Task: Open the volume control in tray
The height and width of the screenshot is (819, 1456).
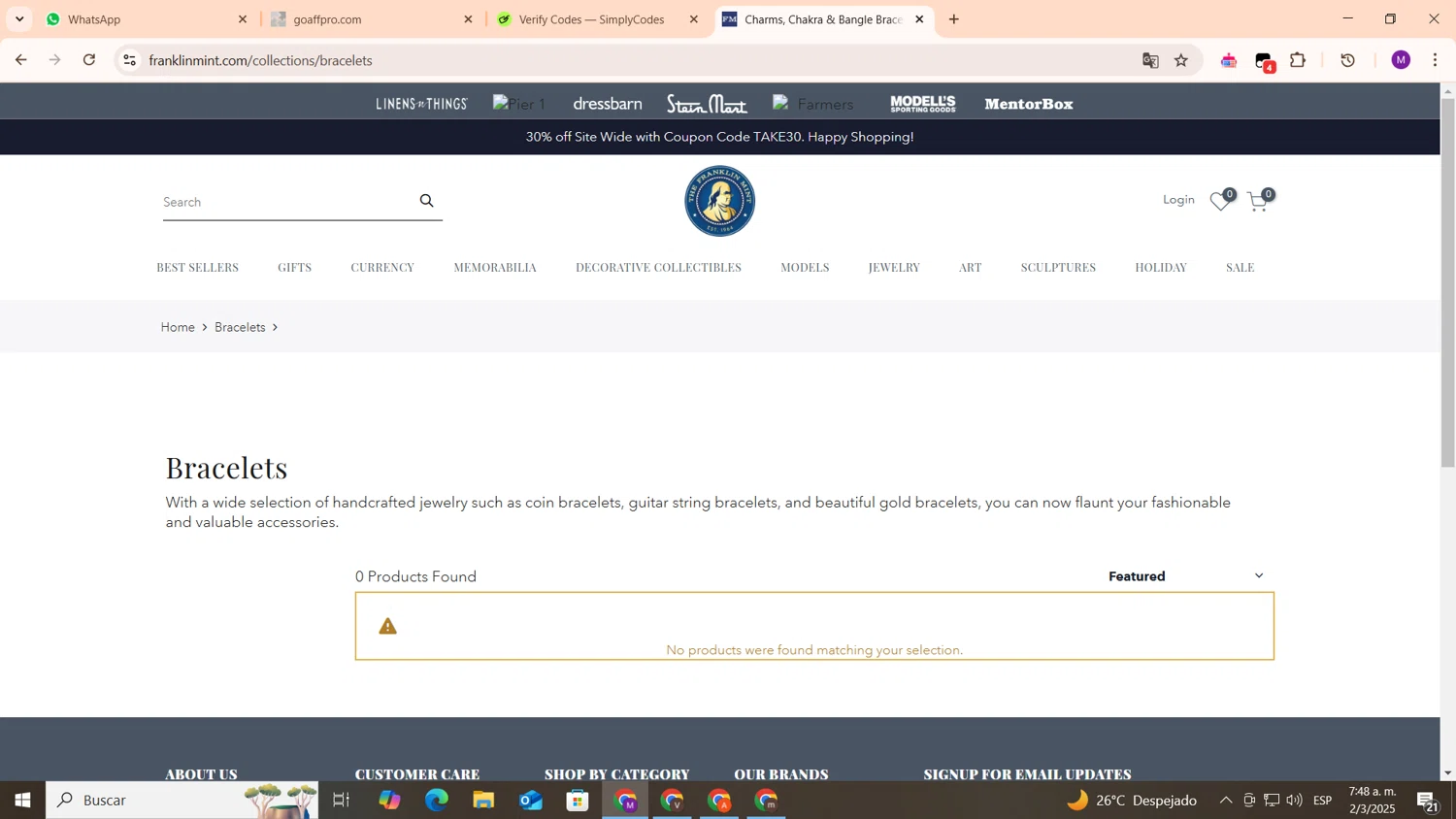Action: 1294,801
